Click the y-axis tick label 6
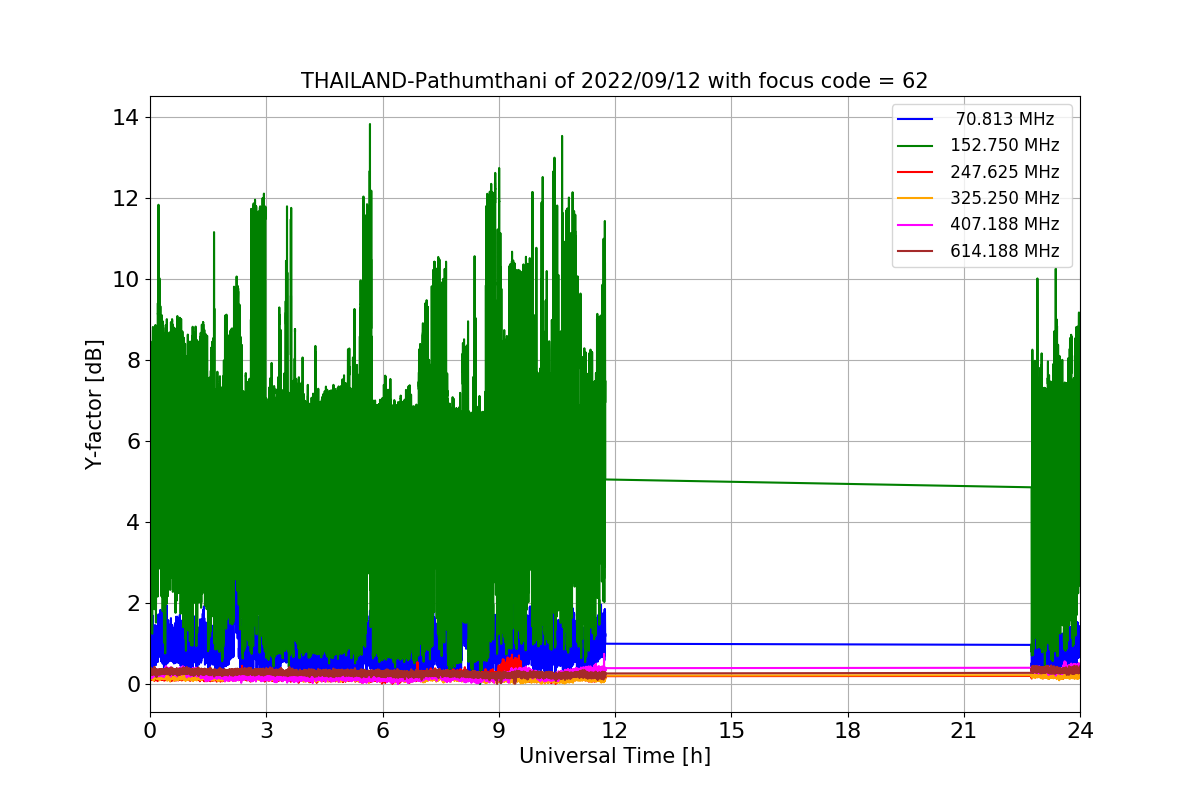The height and width of the screenshot is (800, 1200). [x=133, y=441]
